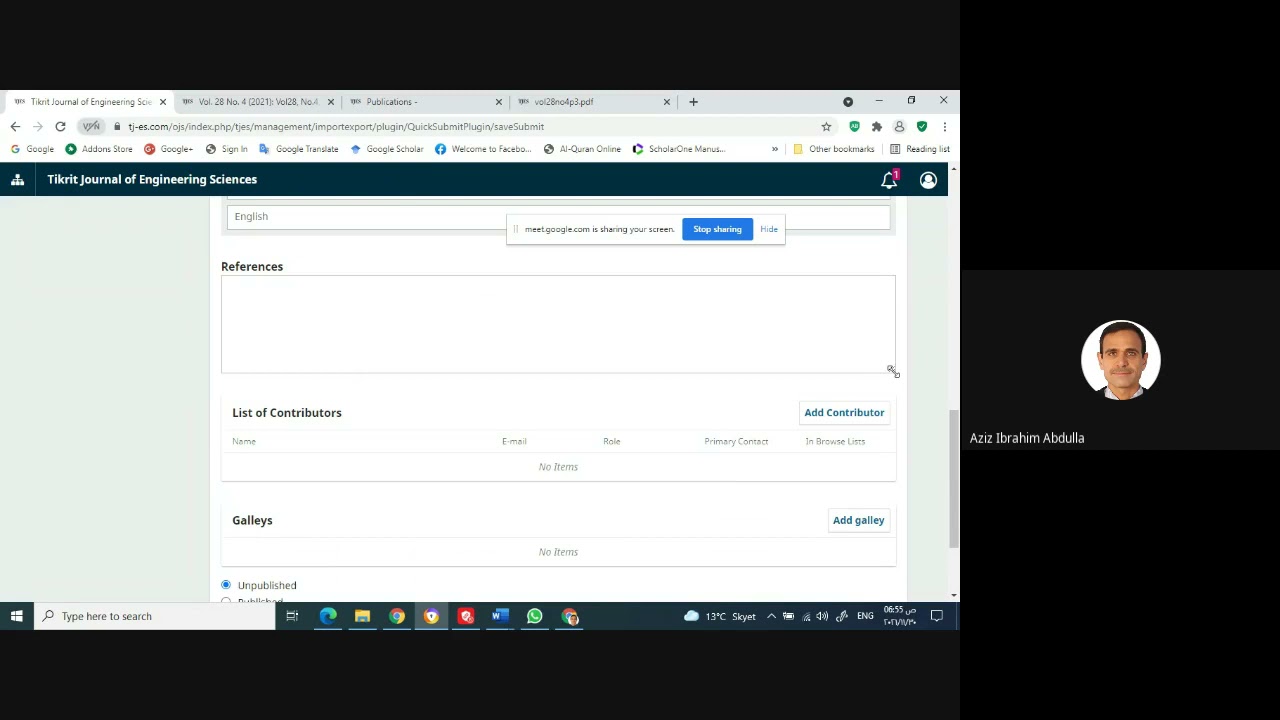Click the Tikrit Journal of Engineering Sciences header title
This screenshot has width=1280, height=720.
(152, 180)
